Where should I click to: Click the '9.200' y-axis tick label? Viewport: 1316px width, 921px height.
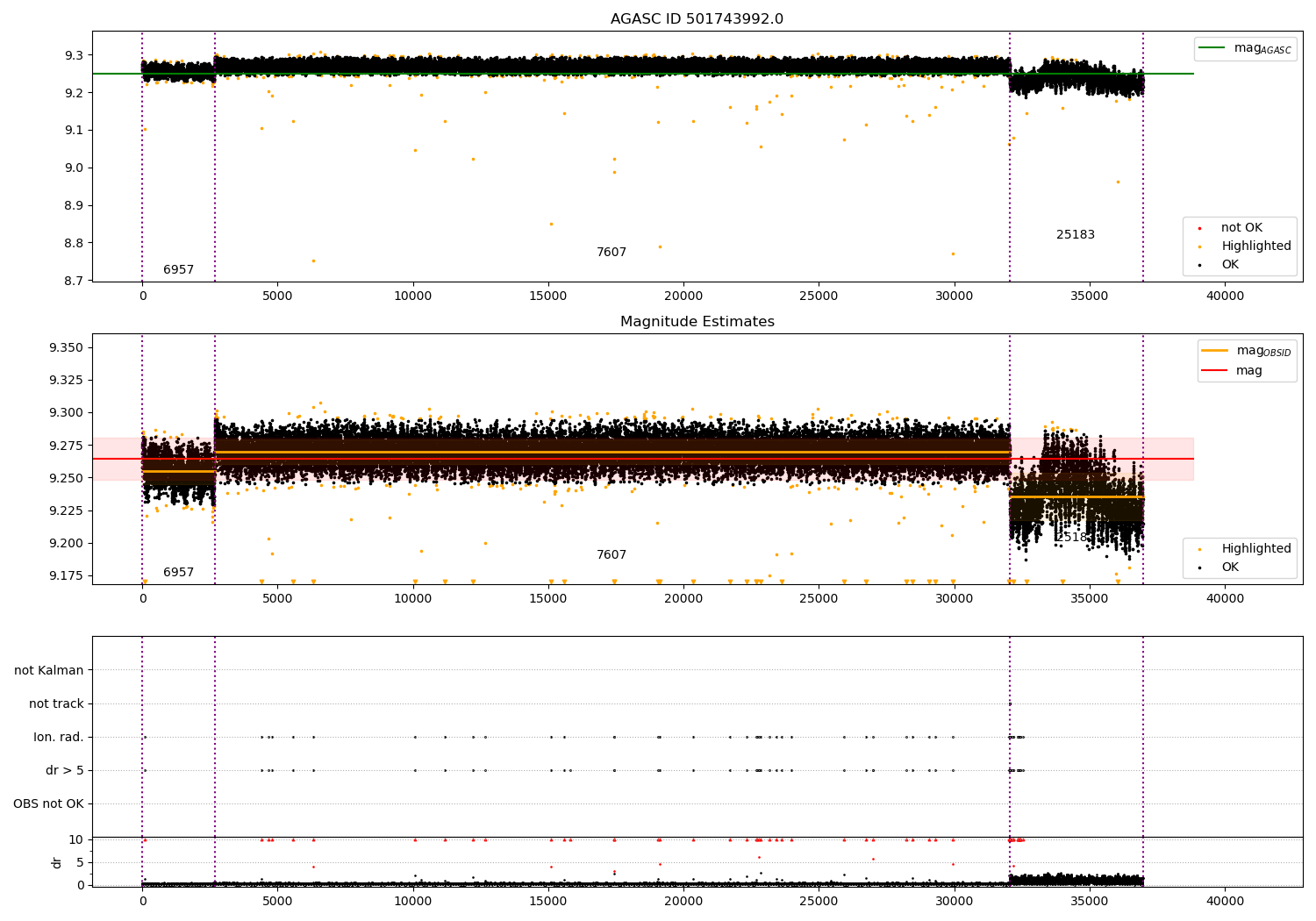(67, 544)
